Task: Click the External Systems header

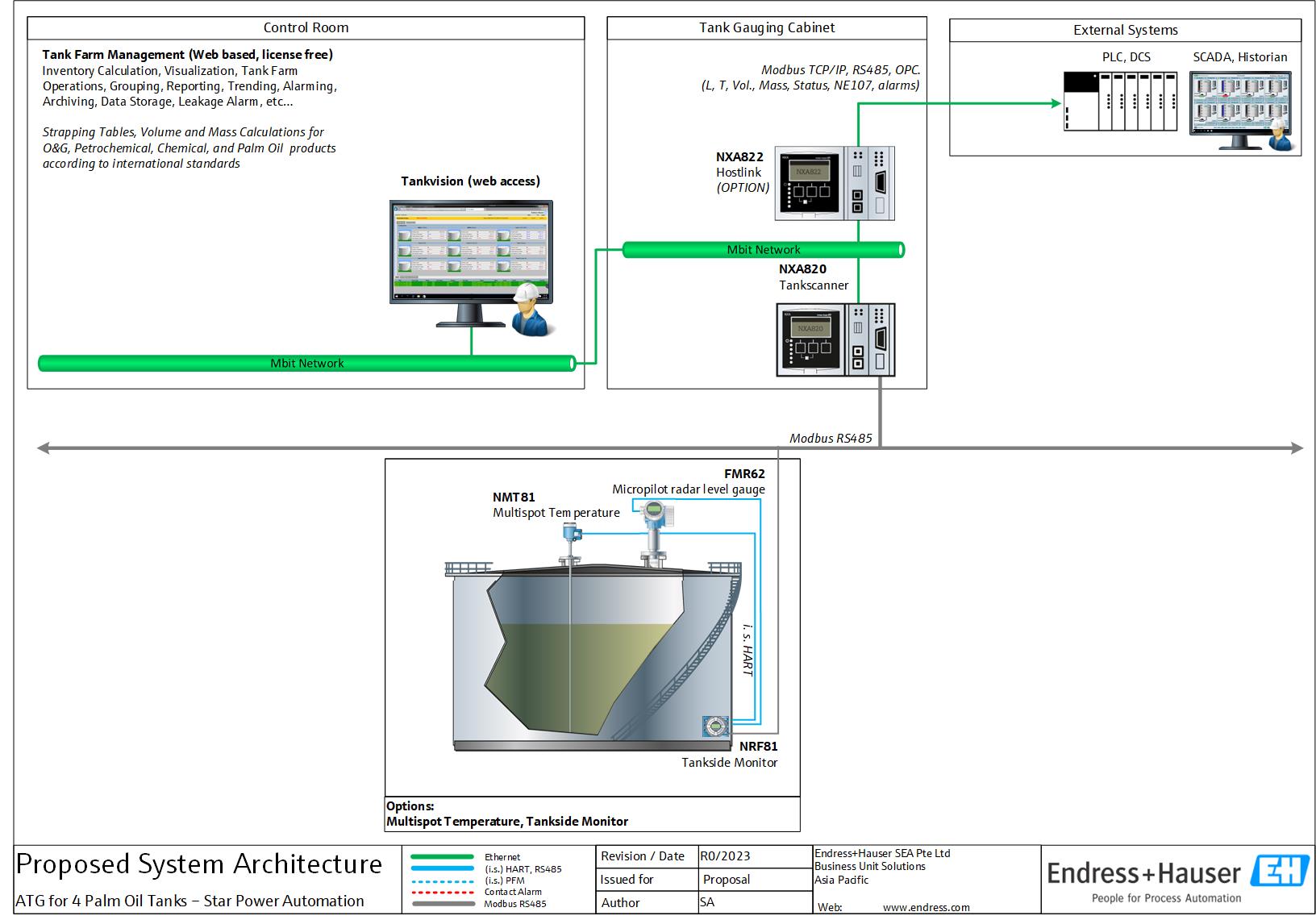Action: 1125,31
